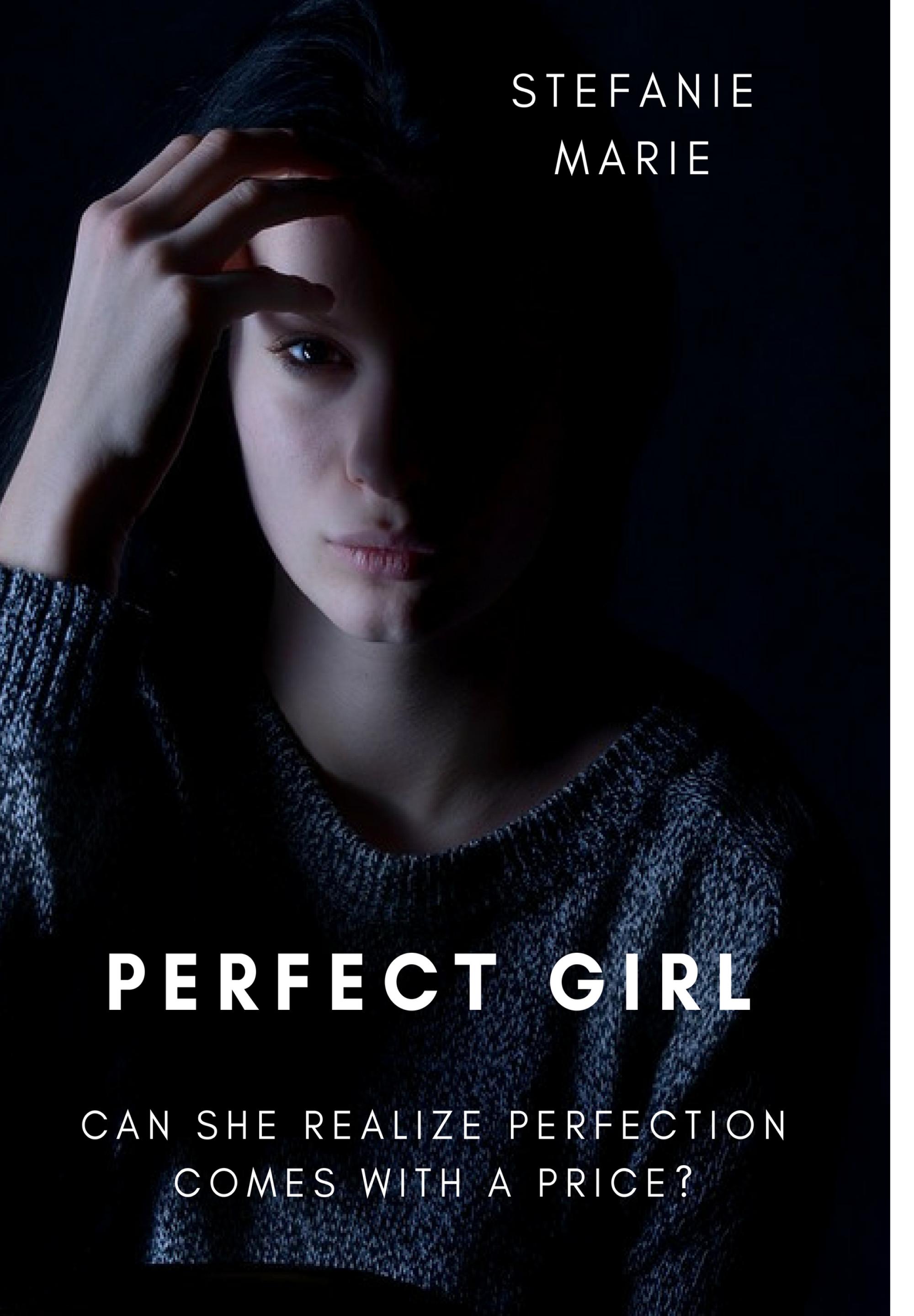Viewport: 914px width, 1316px height.
Task: Click the word STEFANIE in the author name
Action: (x=633, y=93)
